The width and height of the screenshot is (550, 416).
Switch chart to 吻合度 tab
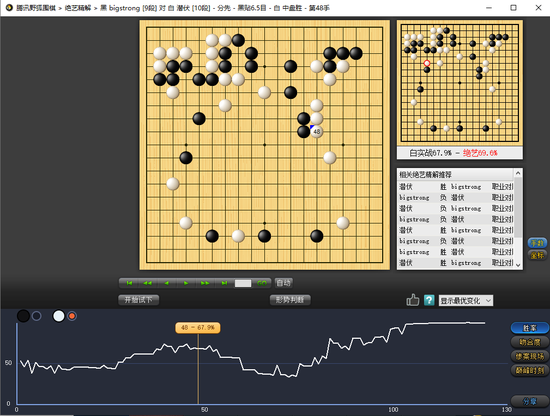pos(530,342)
